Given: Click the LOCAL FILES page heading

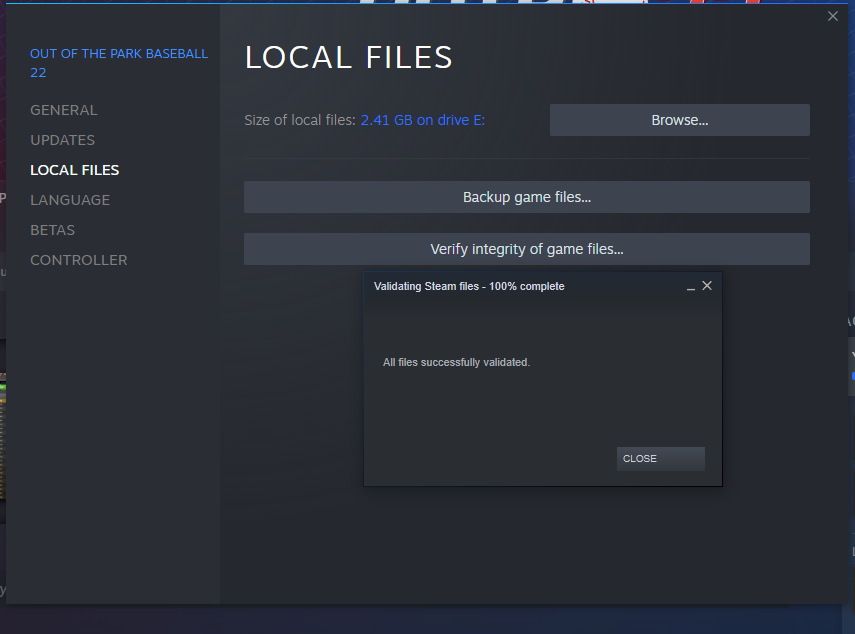Looking at the screenshot, I should click(348, 57).
